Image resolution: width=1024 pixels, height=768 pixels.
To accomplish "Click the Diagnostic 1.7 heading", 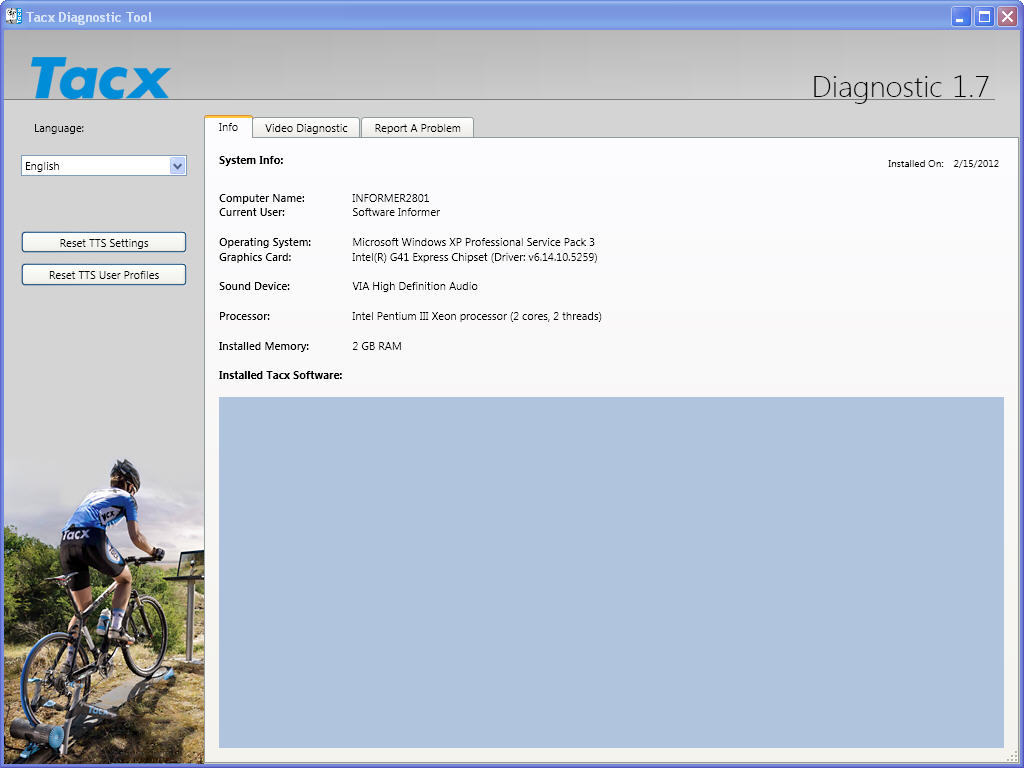I will [x=901, y=87].
